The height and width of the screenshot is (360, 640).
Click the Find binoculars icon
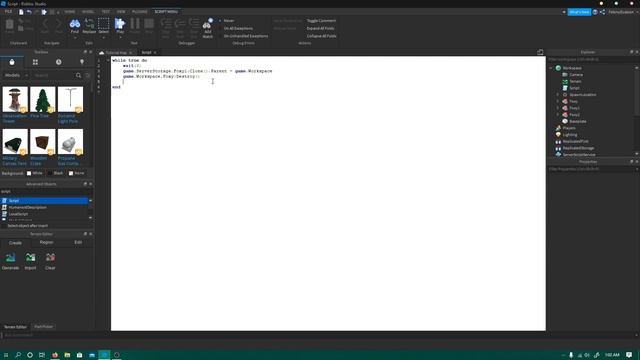(75, 24)
